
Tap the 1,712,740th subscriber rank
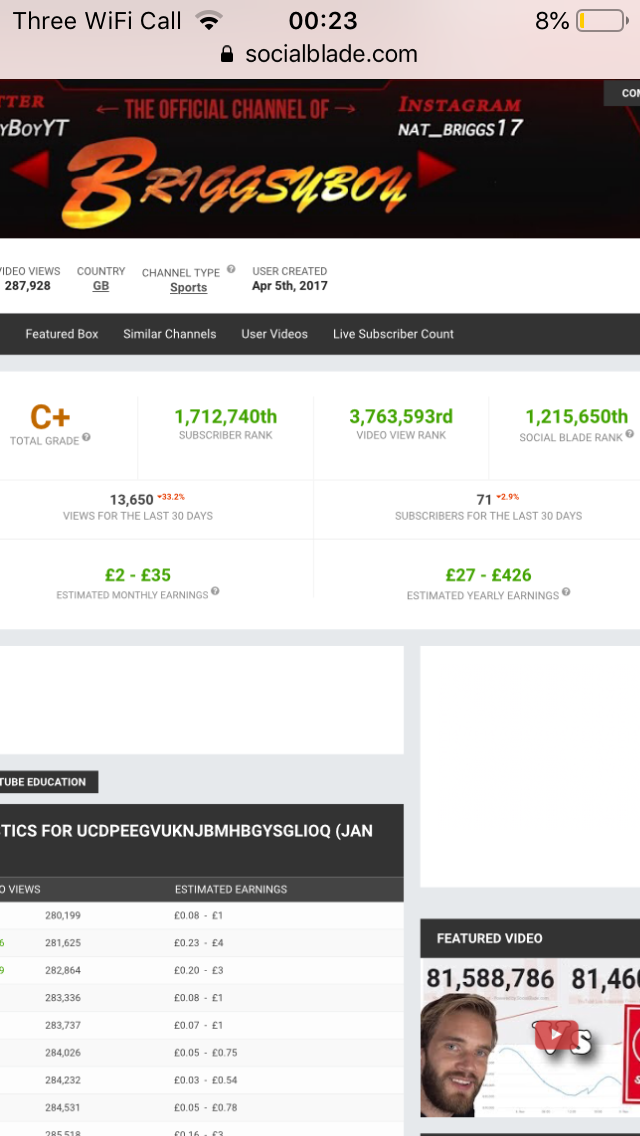tap(225, 417)
